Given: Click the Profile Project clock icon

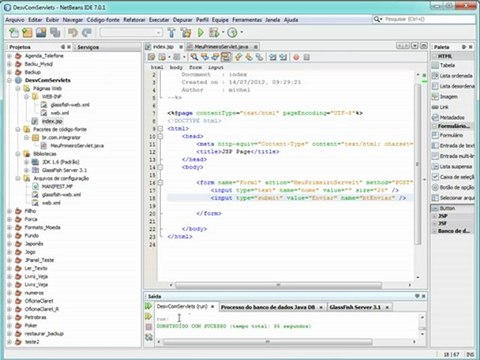Looking at the screenshot, I should click(x=232, y=32).
